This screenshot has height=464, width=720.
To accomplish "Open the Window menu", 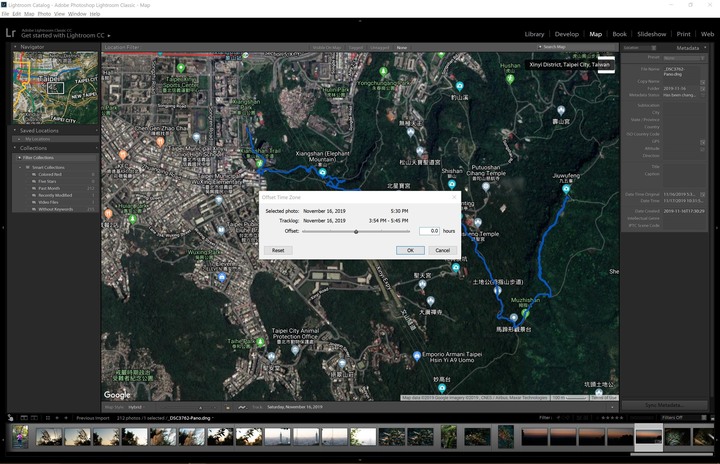I will tap(77, 14).
